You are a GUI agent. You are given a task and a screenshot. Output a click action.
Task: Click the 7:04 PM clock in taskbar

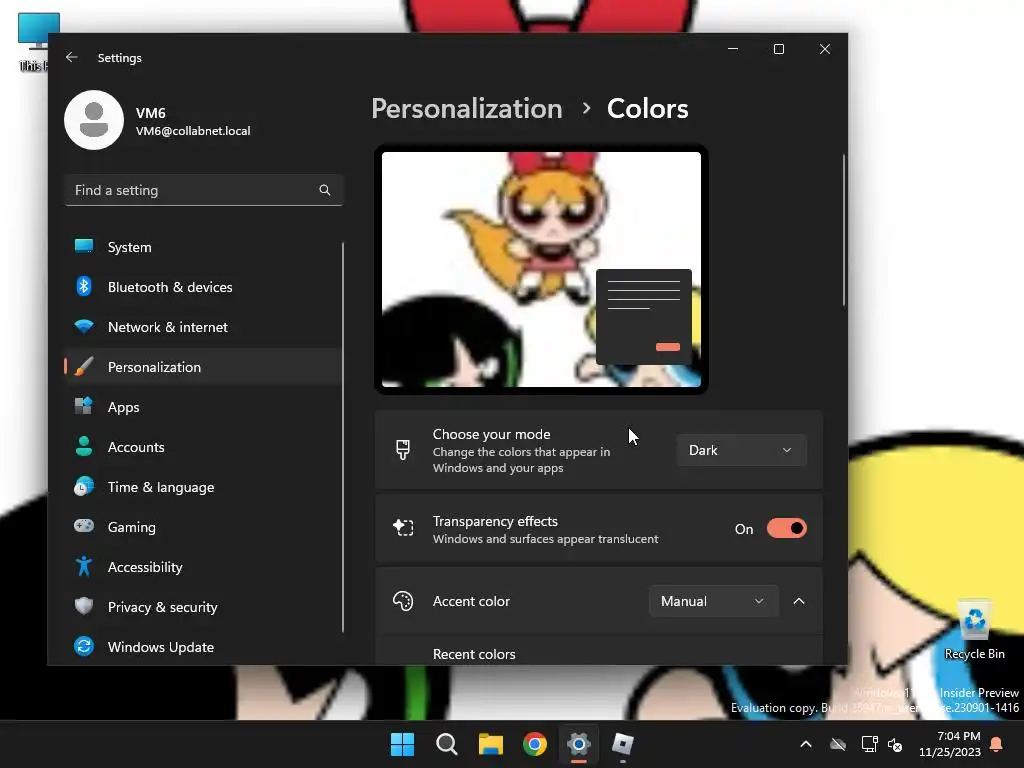(958, 736)
